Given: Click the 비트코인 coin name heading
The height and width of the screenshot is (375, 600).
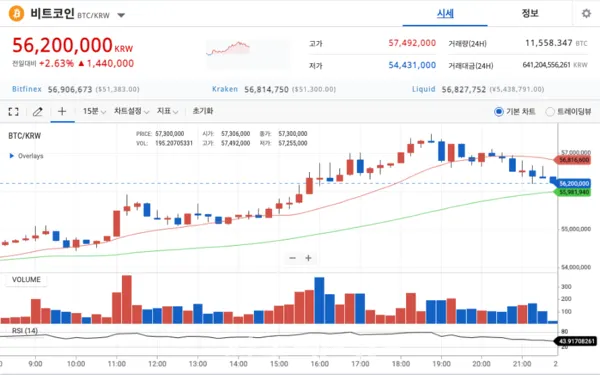Looking at the screenshot, I should coord(52,14).
